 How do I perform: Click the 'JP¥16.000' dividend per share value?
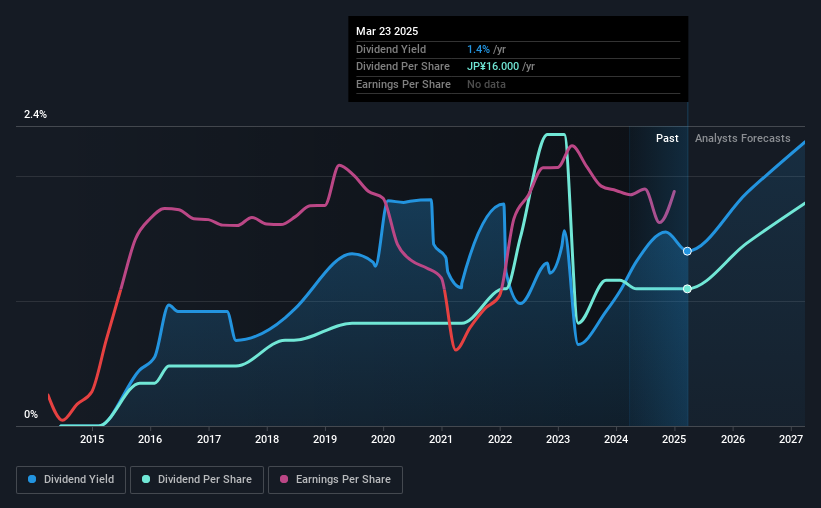coord(493,67)
